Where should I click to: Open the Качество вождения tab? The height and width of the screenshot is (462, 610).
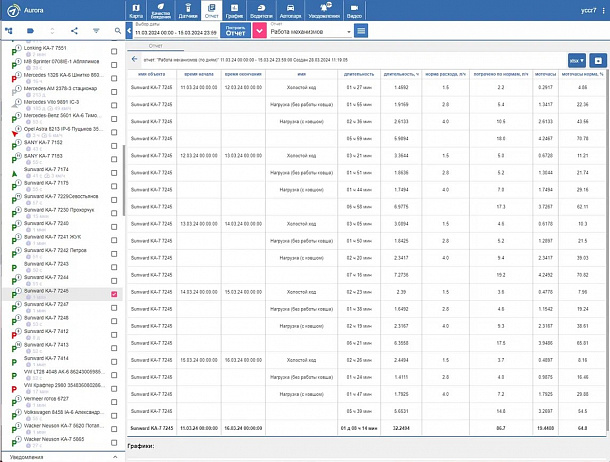pyautogui.click(x=160, y=10)
